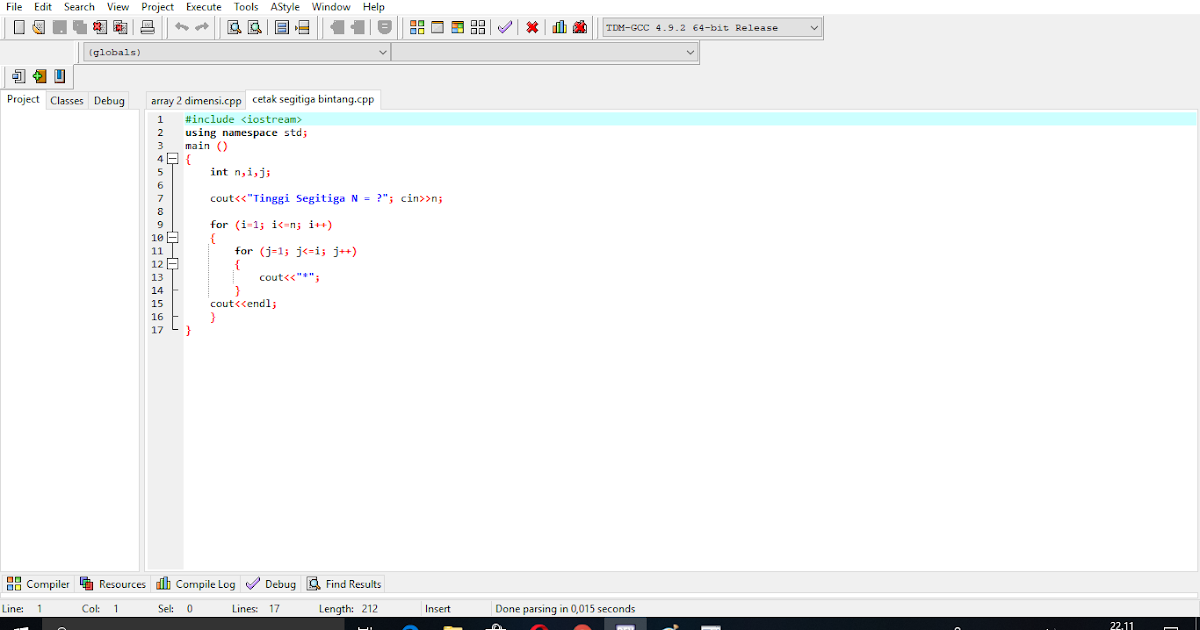Open the Help menu
Screen dimensions: 1200x630
(374, 7)
